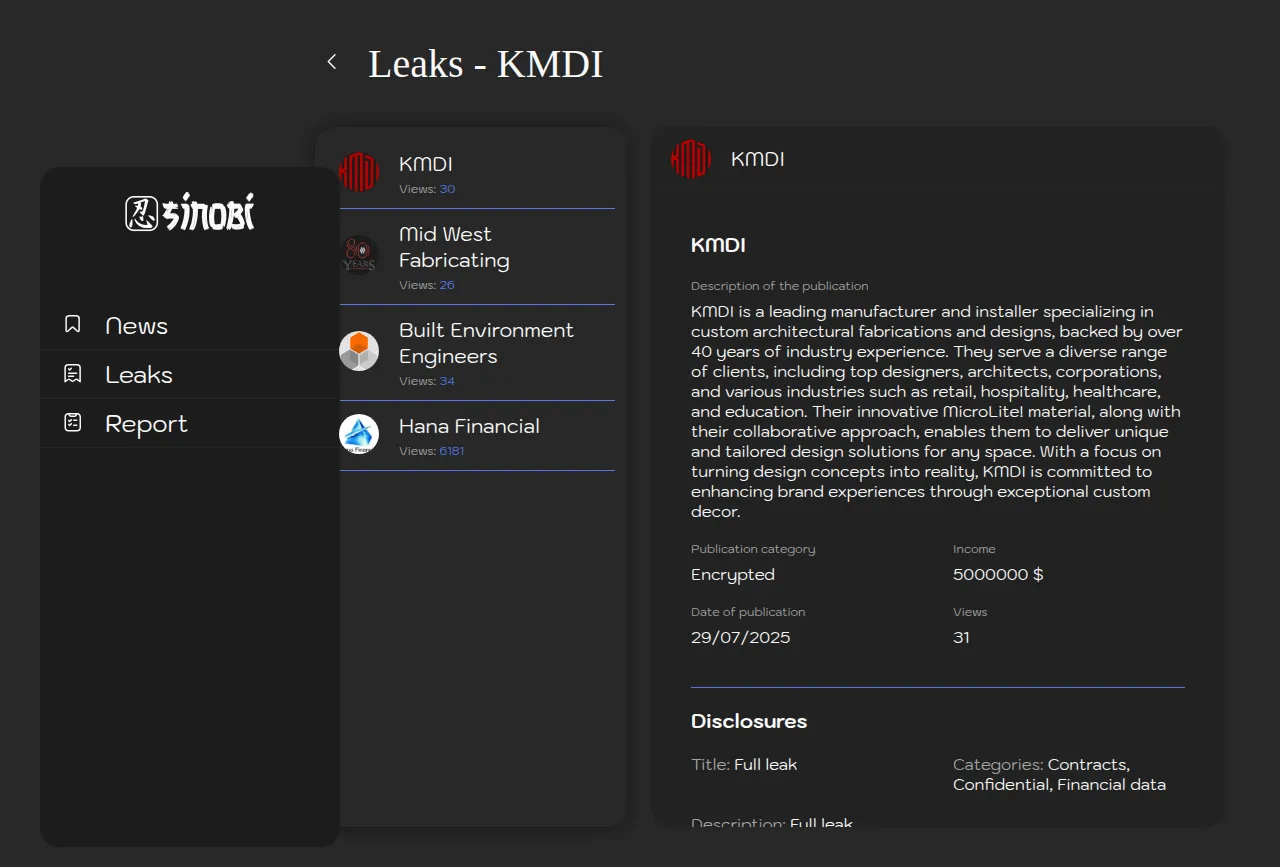Click the Disclosures section heading
This screenshot has height=867, width=1280.
coord(749,721)
